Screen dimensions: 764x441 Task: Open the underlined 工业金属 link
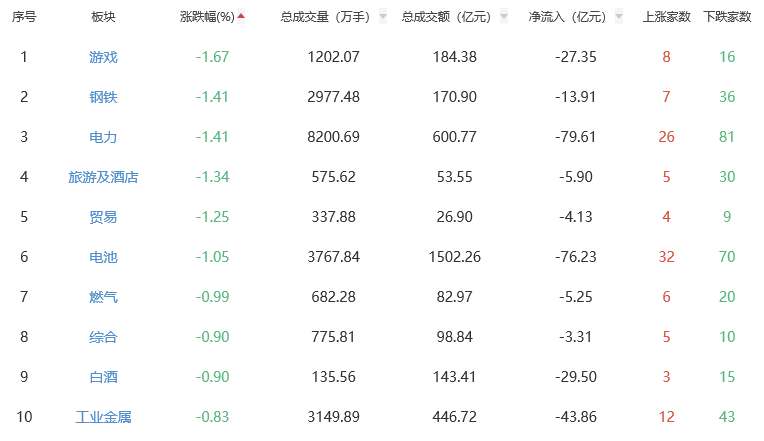(103, 417)
